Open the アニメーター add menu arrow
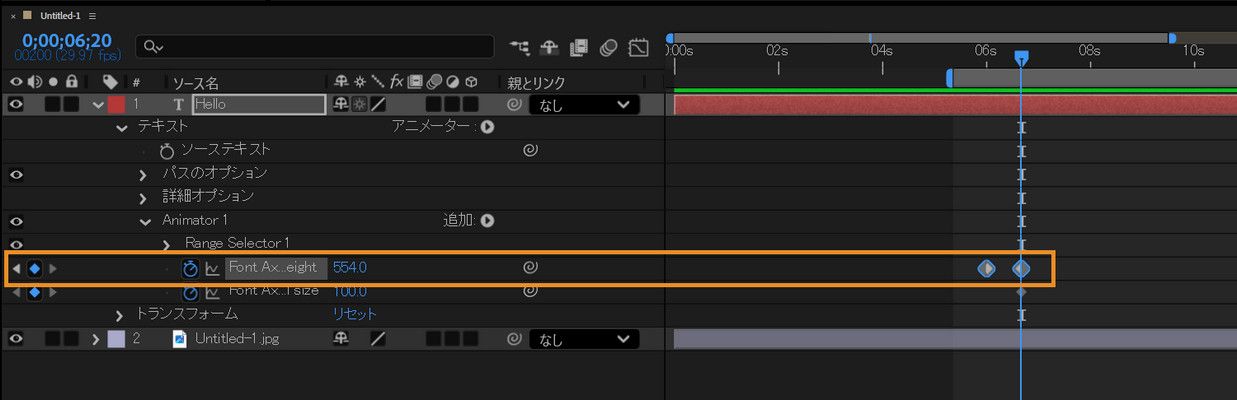 (x=487, y=127)
